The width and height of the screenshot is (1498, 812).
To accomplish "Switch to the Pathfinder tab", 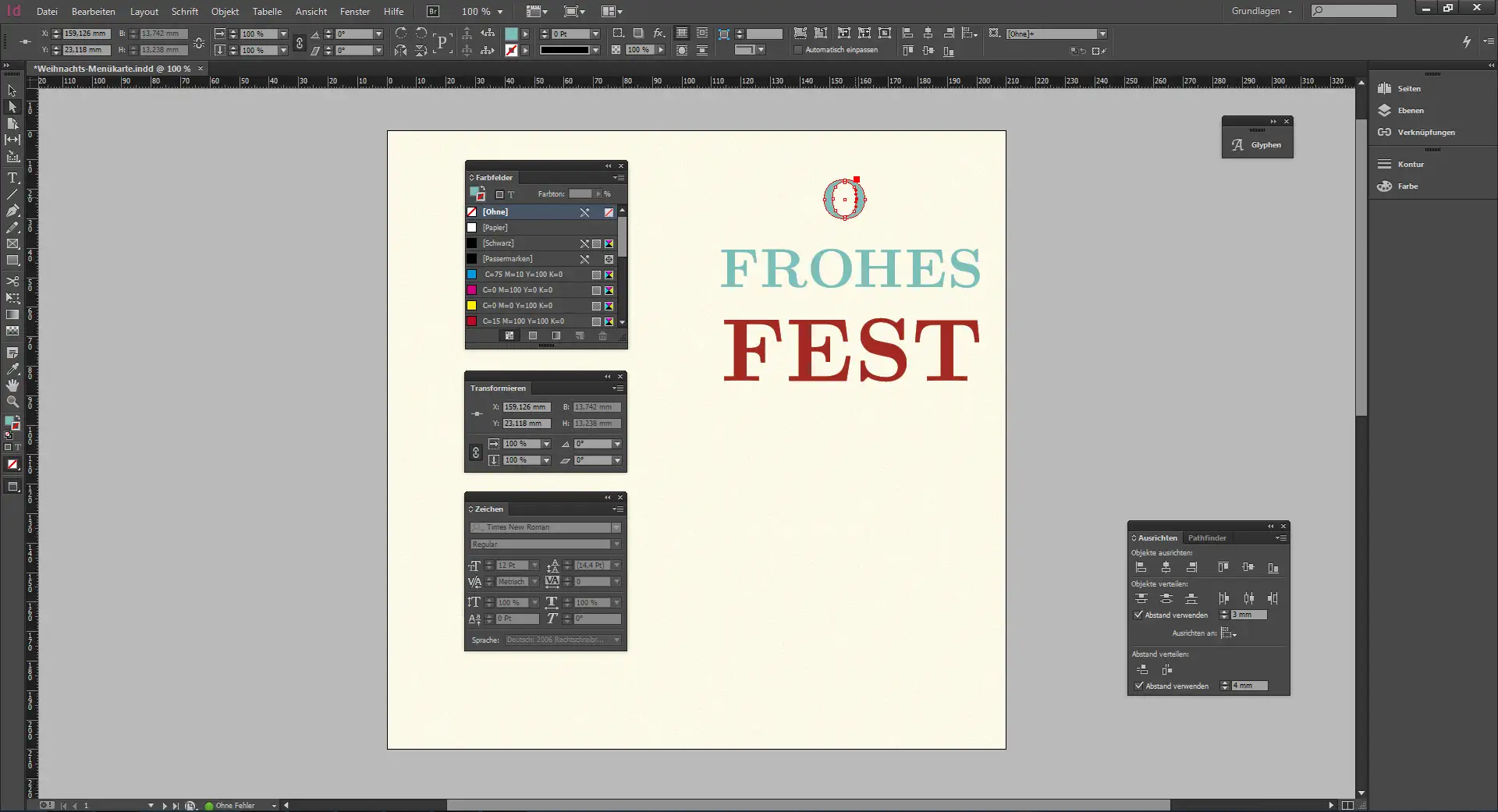I will click(1207, 538).
